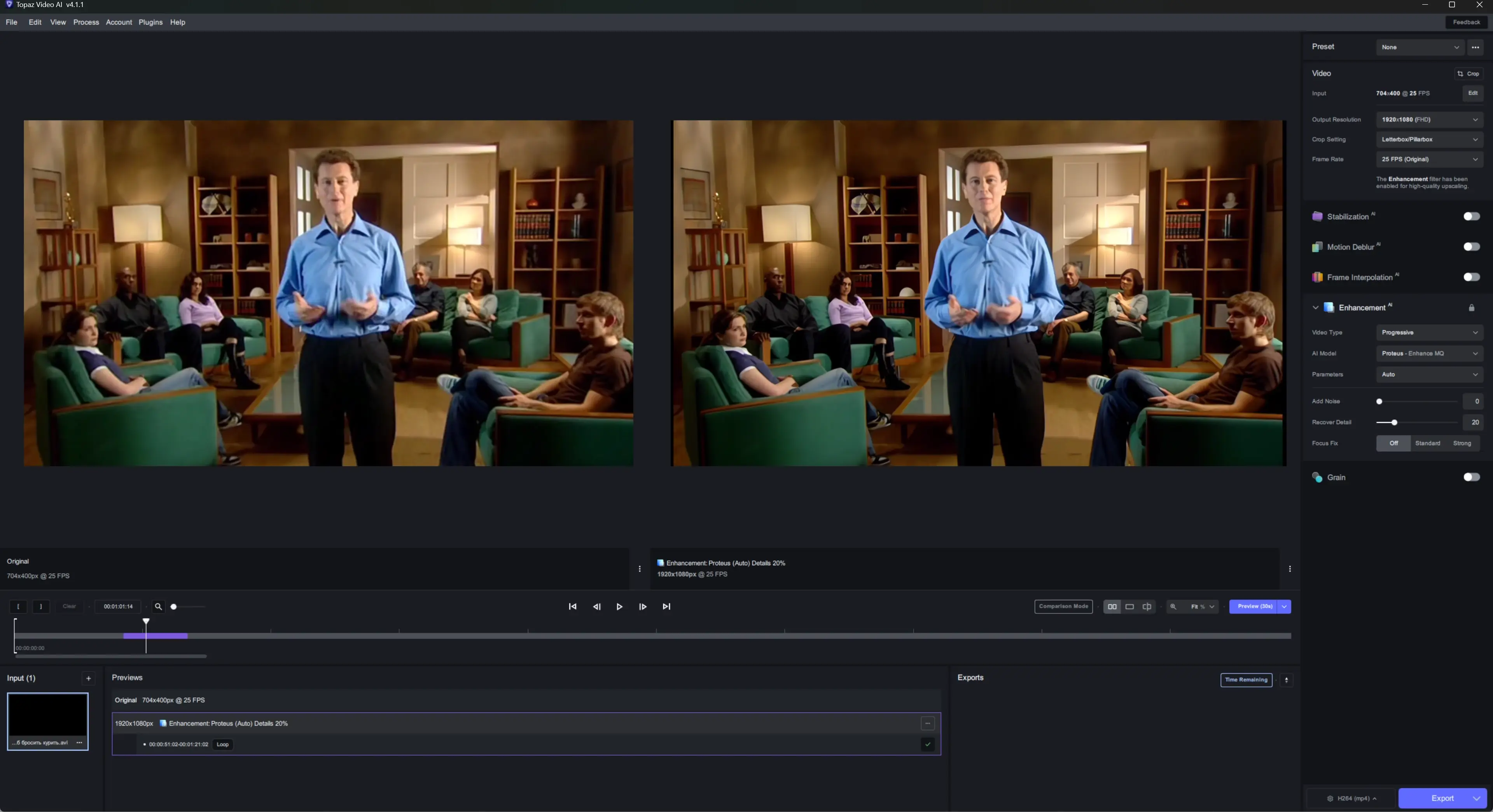
Task: Add a new input with plus icon
Action: pyautogui.click(x=88, y=678)
